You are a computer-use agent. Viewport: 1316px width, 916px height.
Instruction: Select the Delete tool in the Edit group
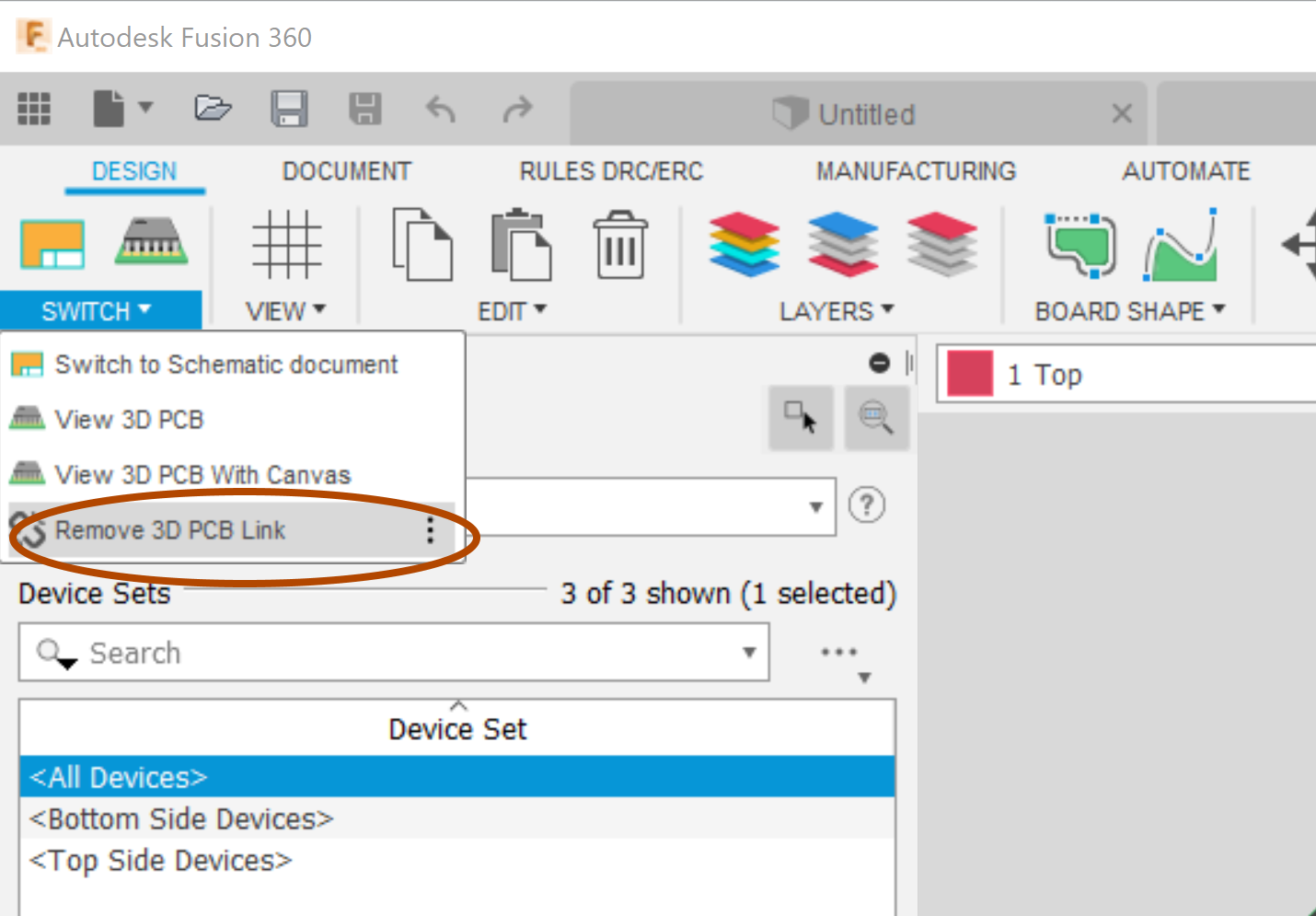(x=620, y=243)
